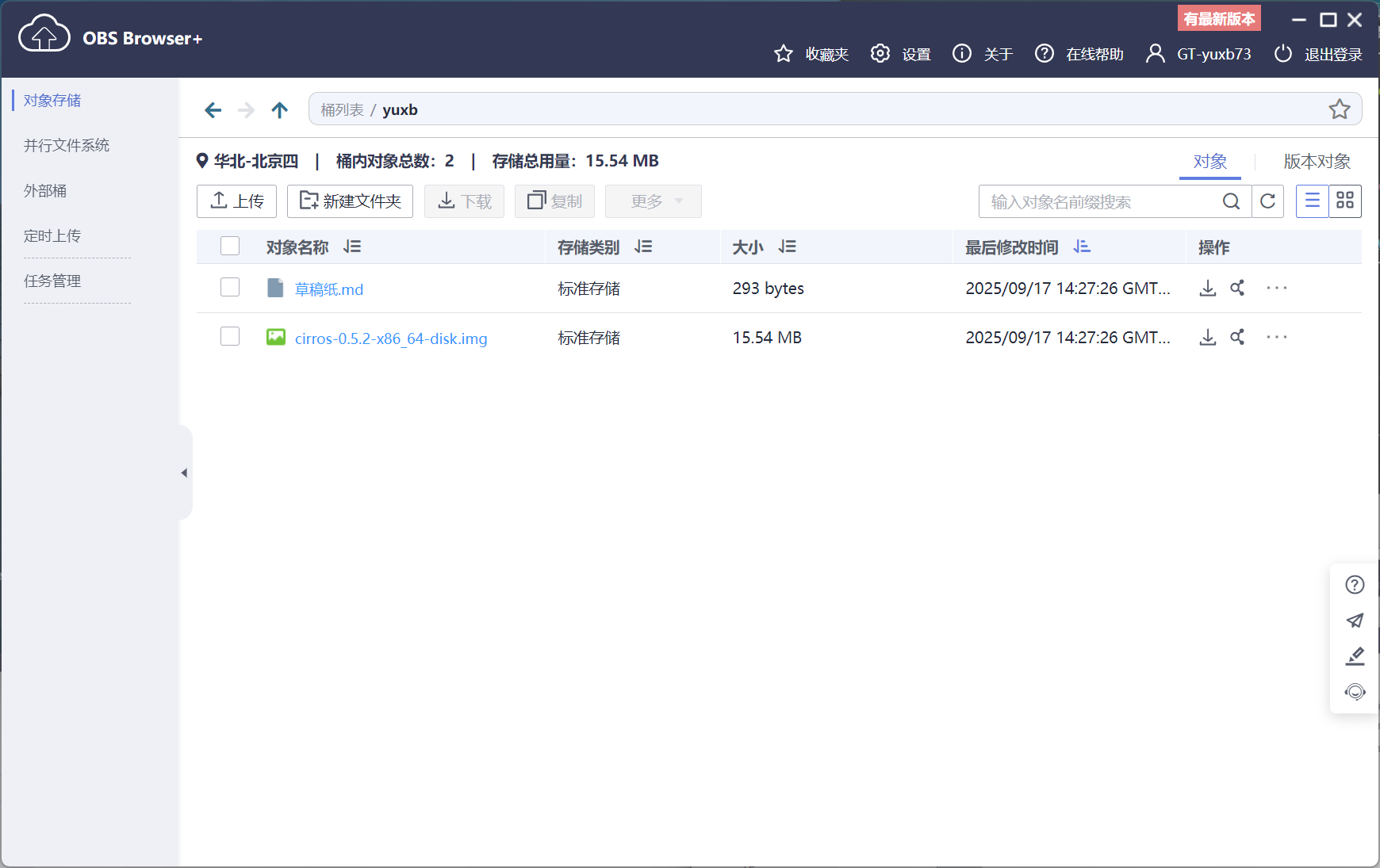Click the magnifier search icon
1380x868 pixels.
pos(1231,201)
